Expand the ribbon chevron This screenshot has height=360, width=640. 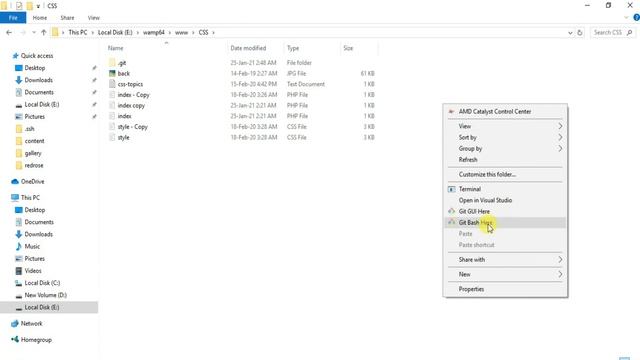(x=626, y=18)
